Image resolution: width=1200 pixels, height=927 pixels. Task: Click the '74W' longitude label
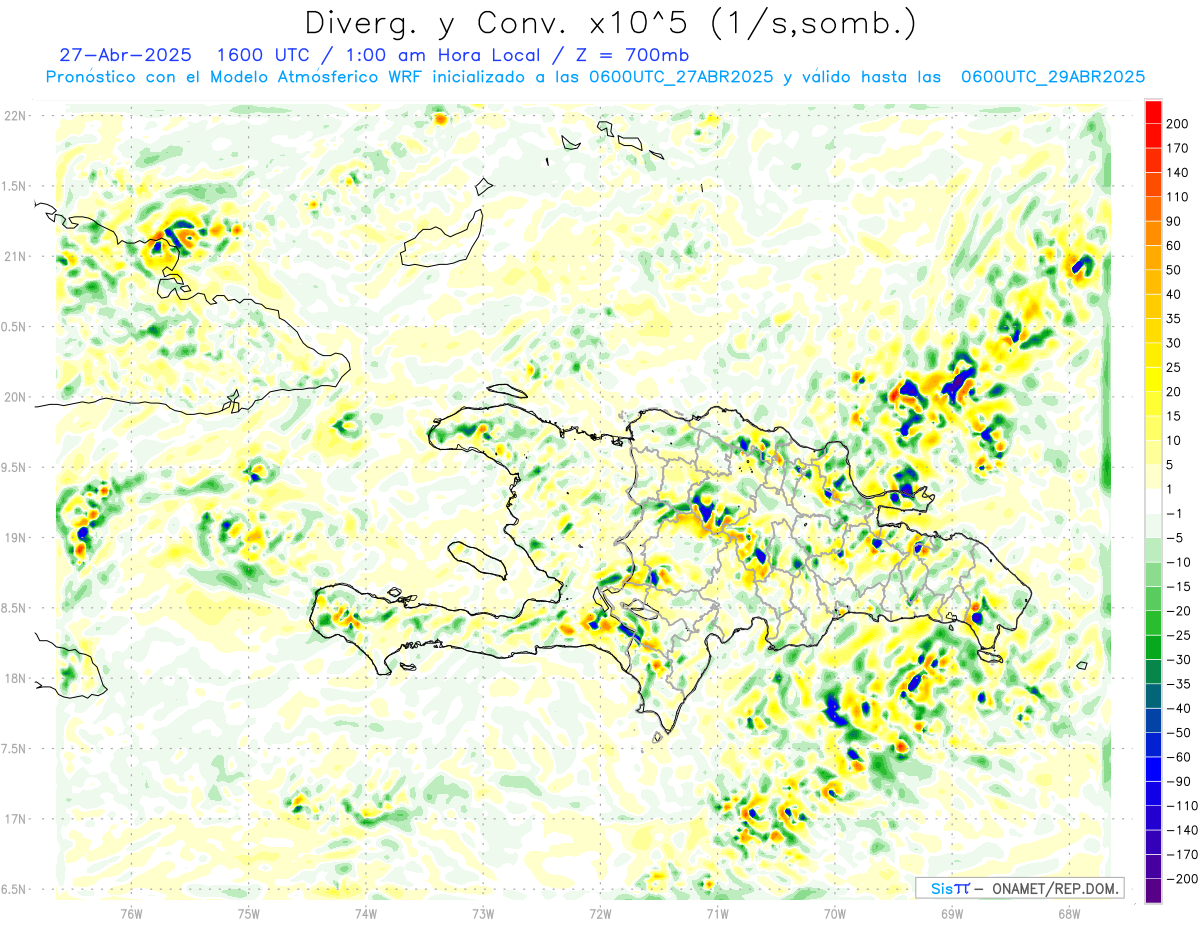pos(366,913)
